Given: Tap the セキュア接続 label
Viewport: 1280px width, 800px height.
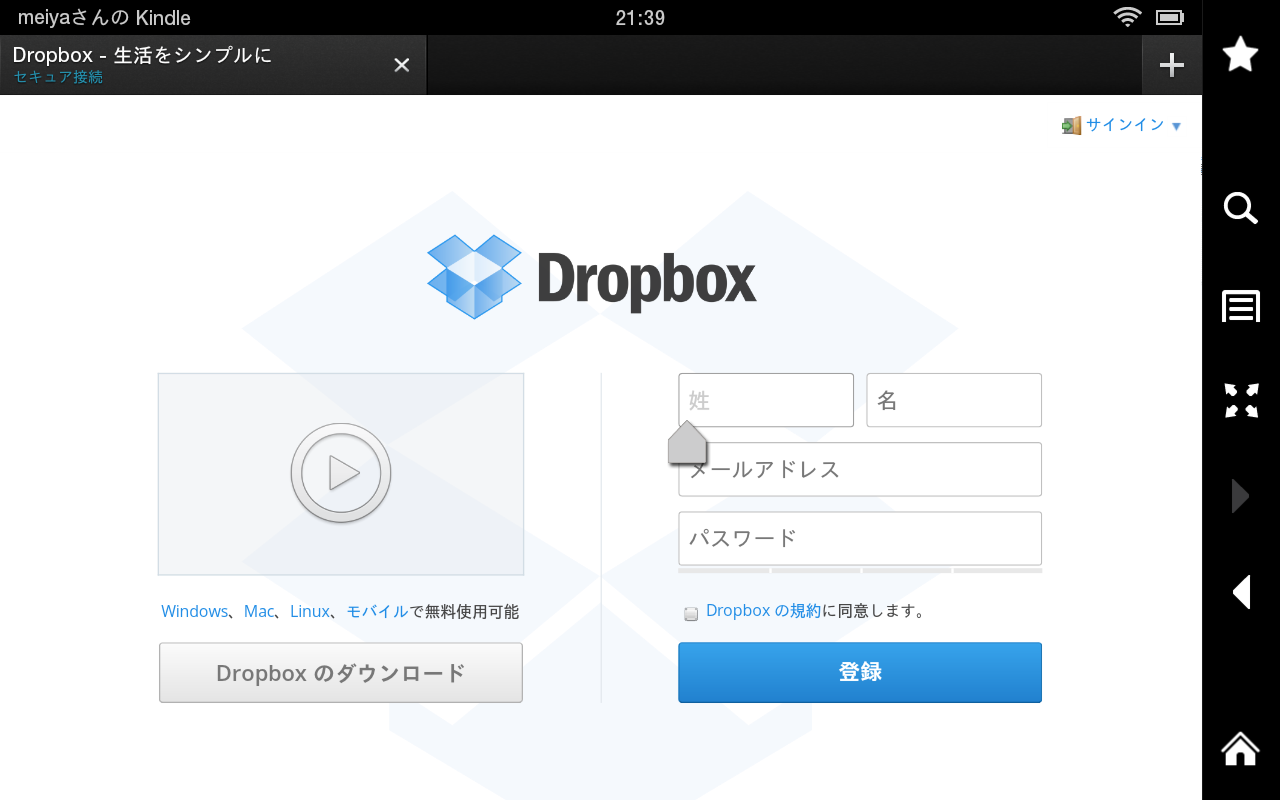Looking at the screenshot, I should click(58, 77).
